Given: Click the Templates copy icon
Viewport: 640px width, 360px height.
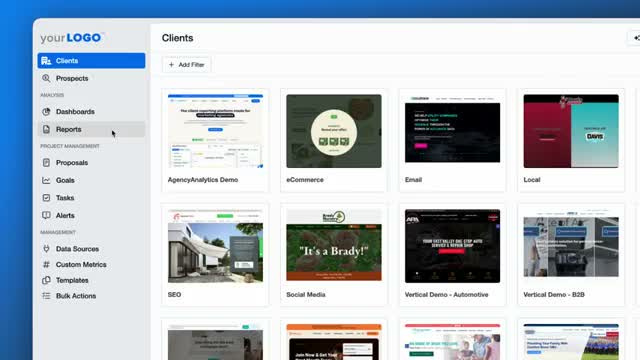Looking at the screenshot, I should click(x=46, y=280).
